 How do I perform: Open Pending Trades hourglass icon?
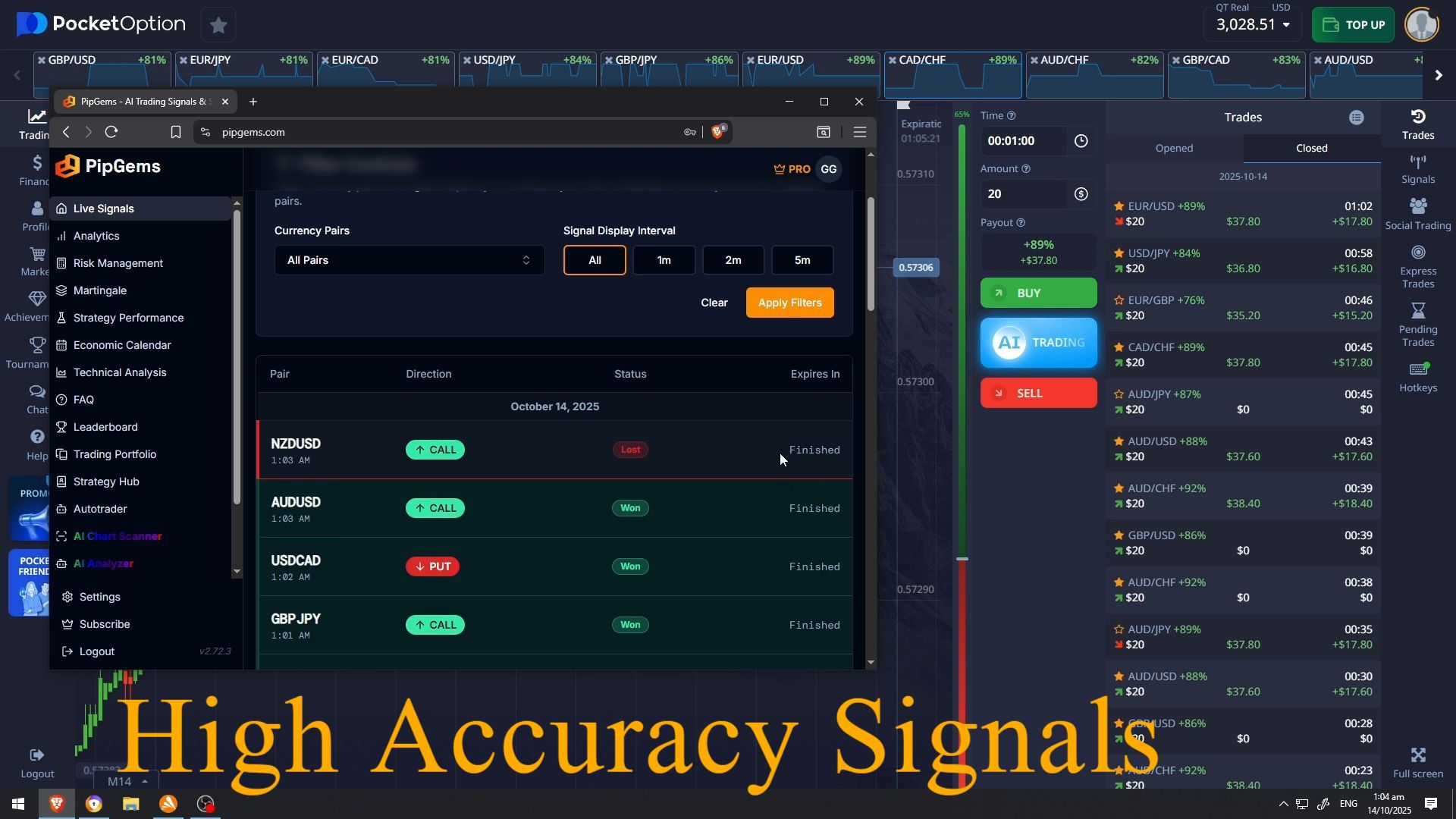point(1417,311)
